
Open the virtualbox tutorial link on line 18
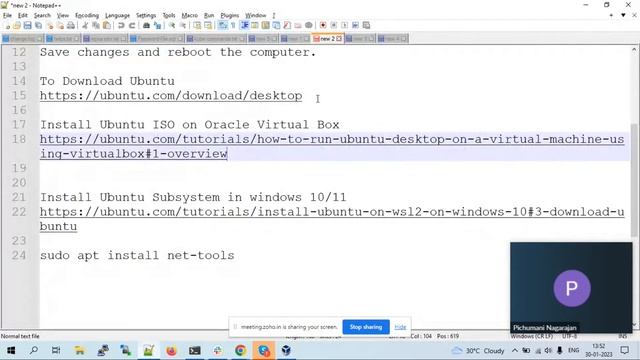(x=332, y=147)
